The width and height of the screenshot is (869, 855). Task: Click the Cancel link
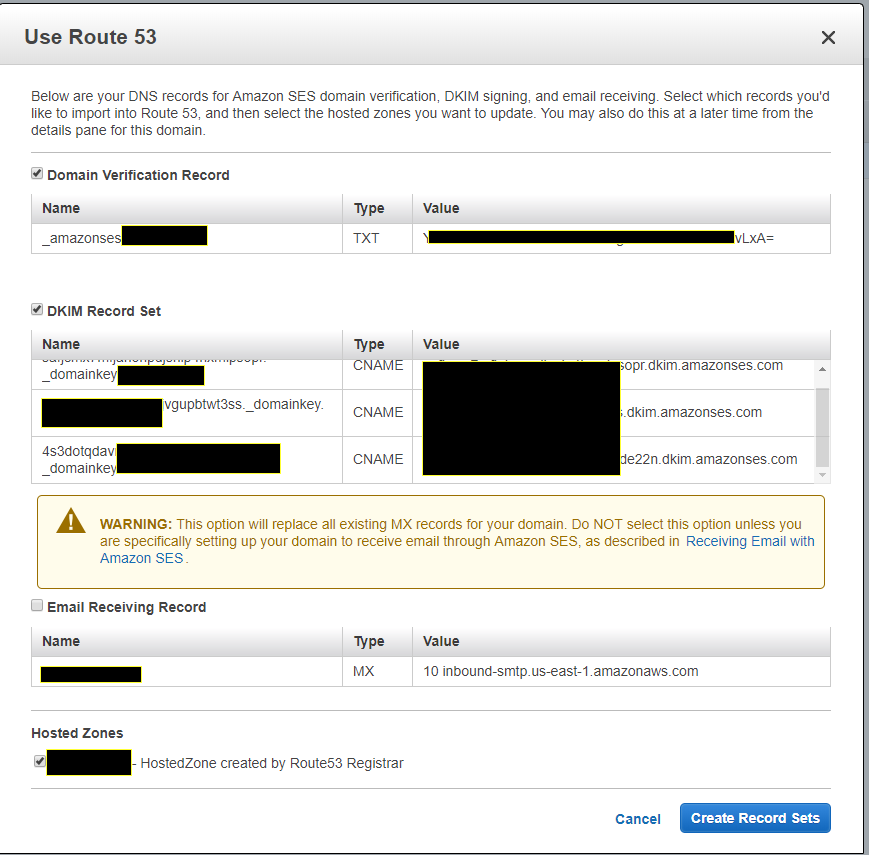click(x=638, y=819)
